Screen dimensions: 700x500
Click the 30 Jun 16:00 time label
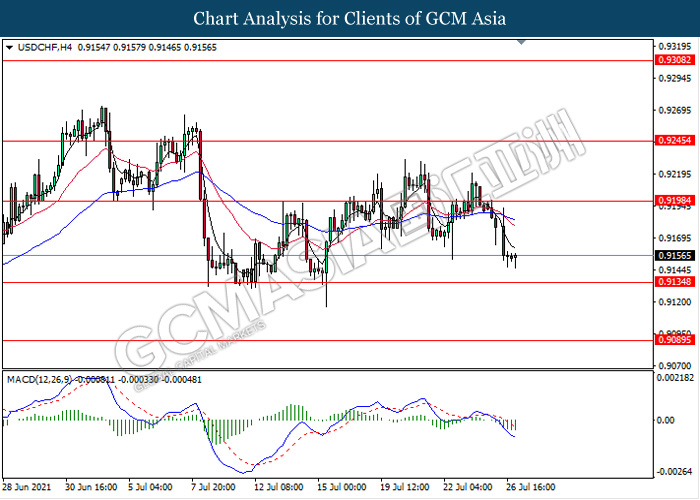91,487
